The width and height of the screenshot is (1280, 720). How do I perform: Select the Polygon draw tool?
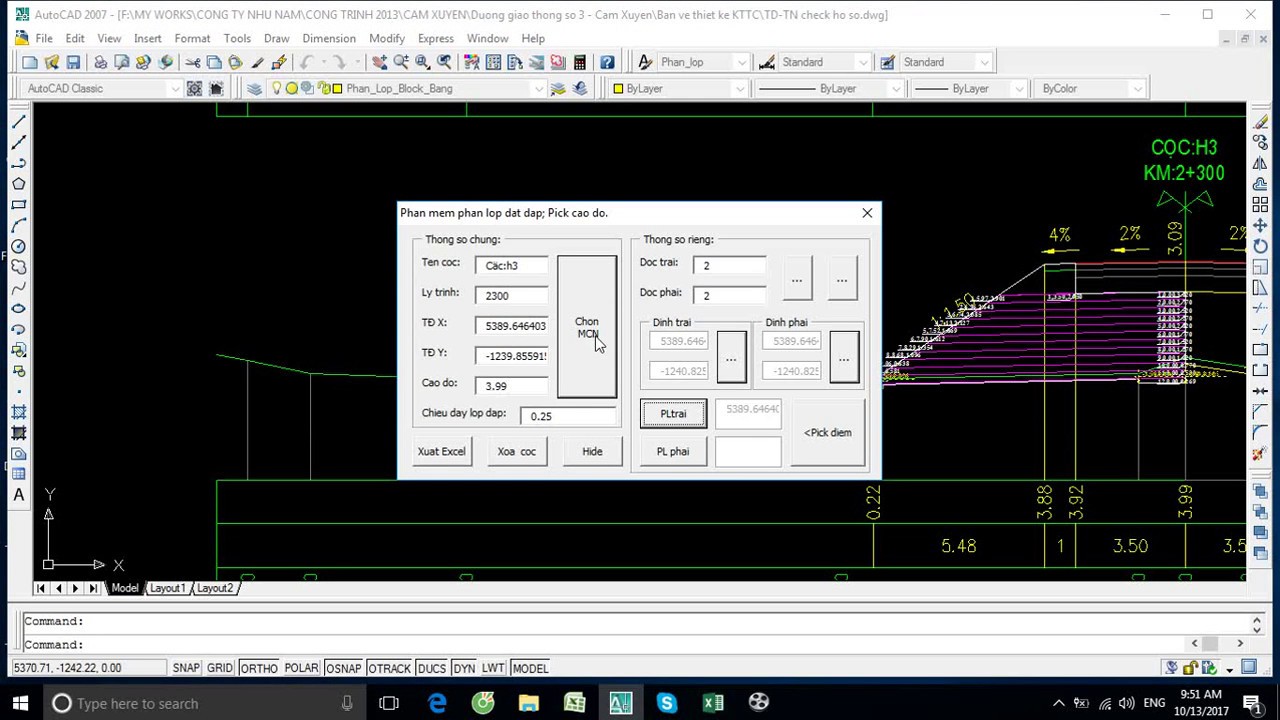tap(18, 184)
